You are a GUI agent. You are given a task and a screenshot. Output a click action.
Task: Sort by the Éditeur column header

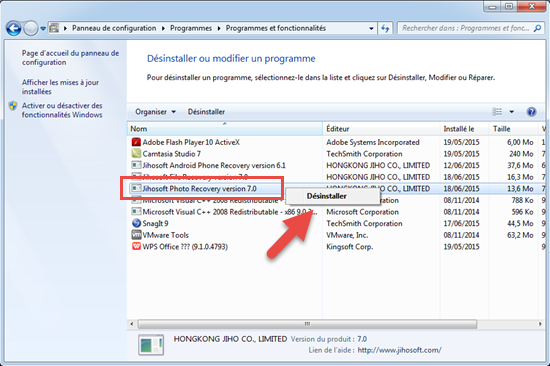pos(381,129)
